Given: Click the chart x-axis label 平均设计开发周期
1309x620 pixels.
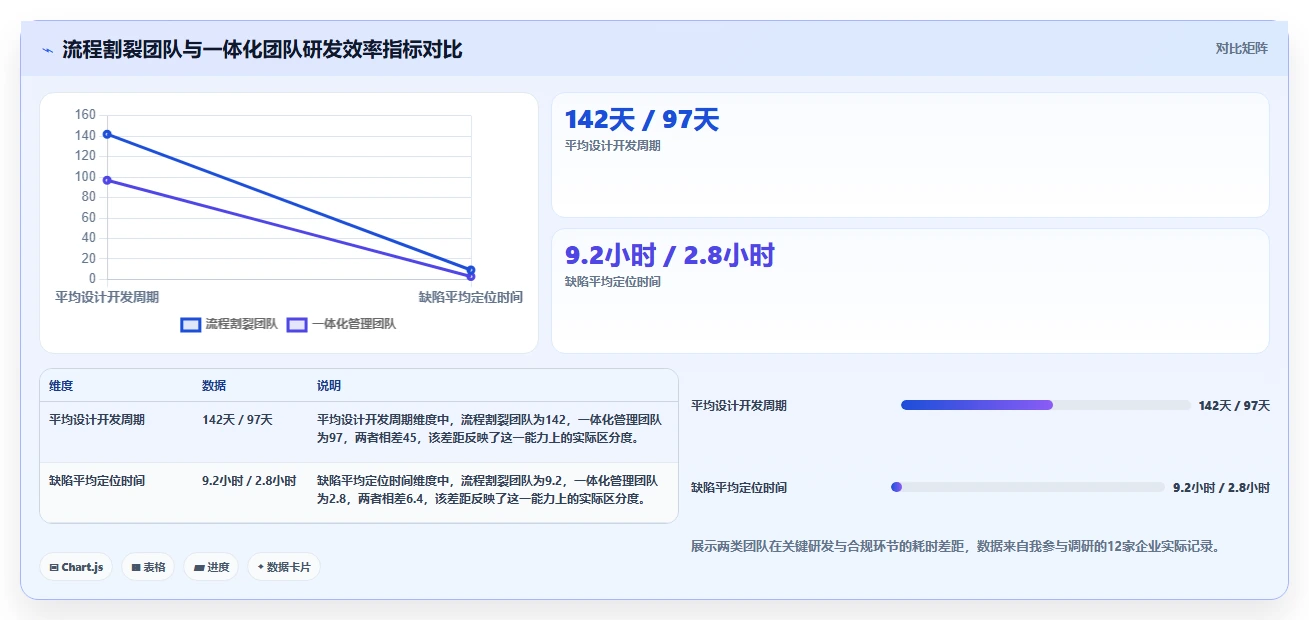Looking at the screenshot, I should click(107, 297).
